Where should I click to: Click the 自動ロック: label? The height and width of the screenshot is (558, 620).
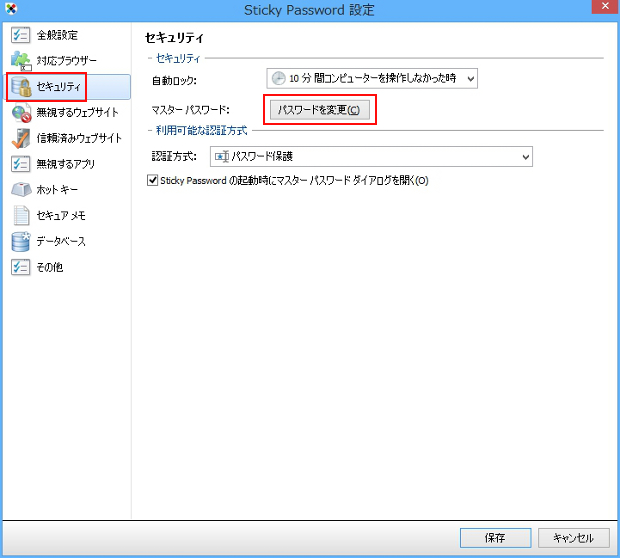coord(174,81)
